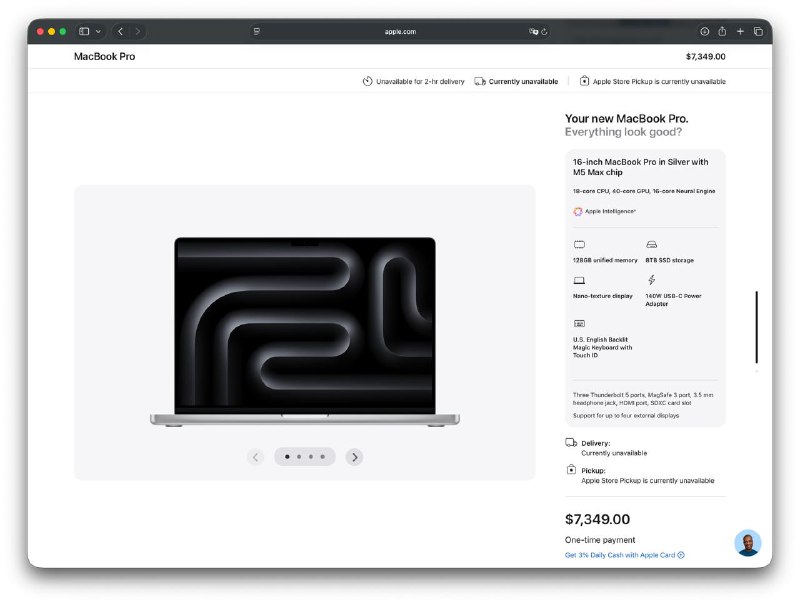Click the Share icon in toolbar
This screenshot has height=604, width=800.
722,32
